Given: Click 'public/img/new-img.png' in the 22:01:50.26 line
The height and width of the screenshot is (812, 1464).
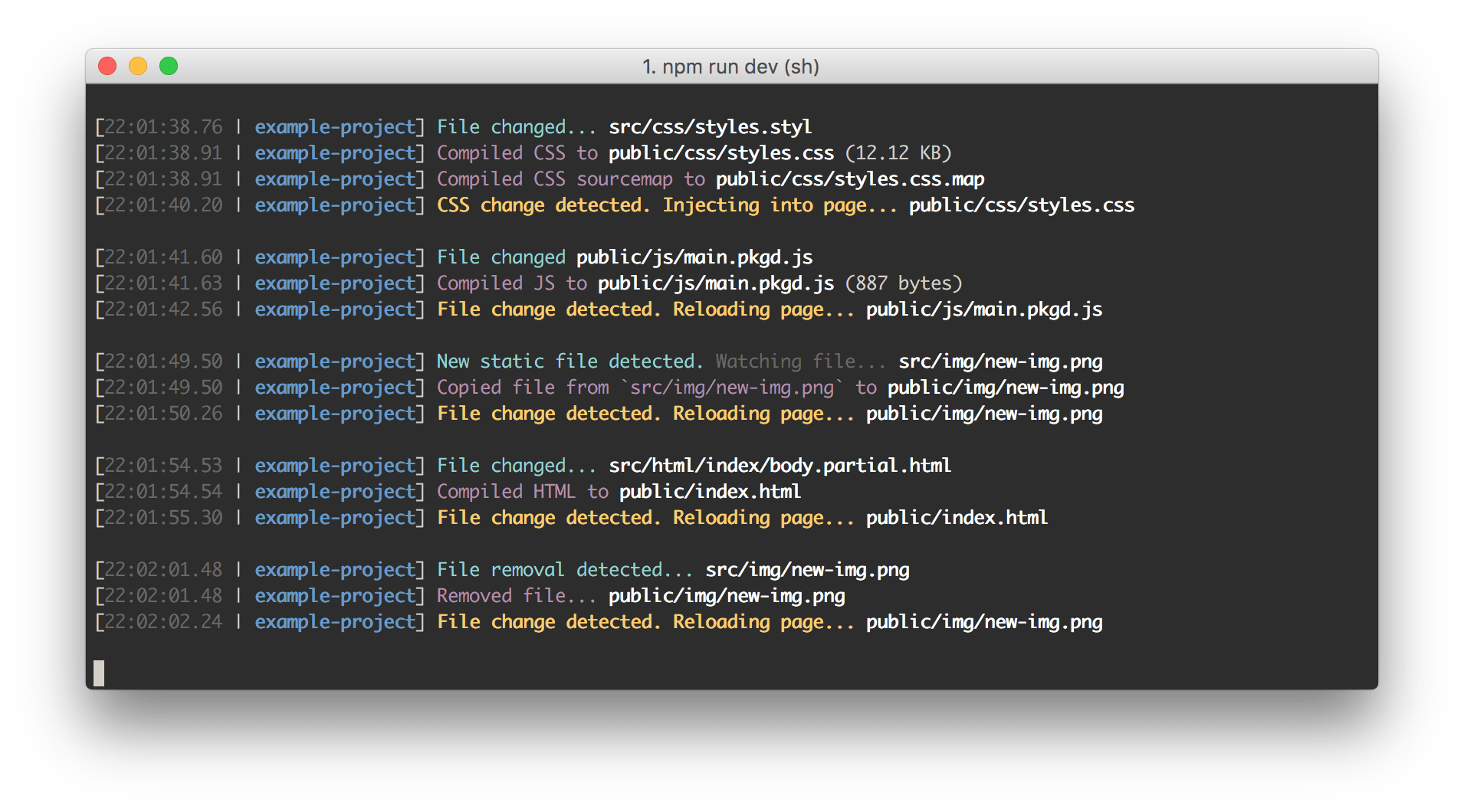Looking at the screenshot, I should coord(984,414).
